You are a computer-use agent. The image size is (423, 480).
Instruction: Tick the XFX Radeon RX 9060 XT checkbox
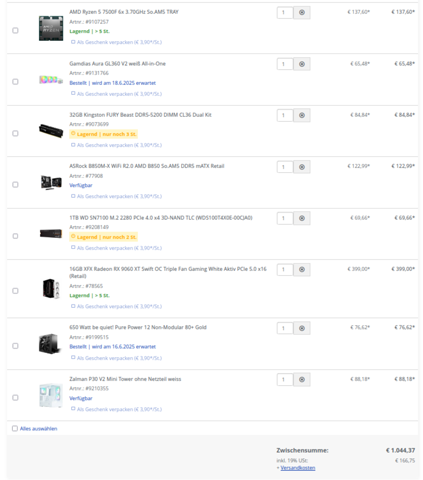(x=15, y=291)
